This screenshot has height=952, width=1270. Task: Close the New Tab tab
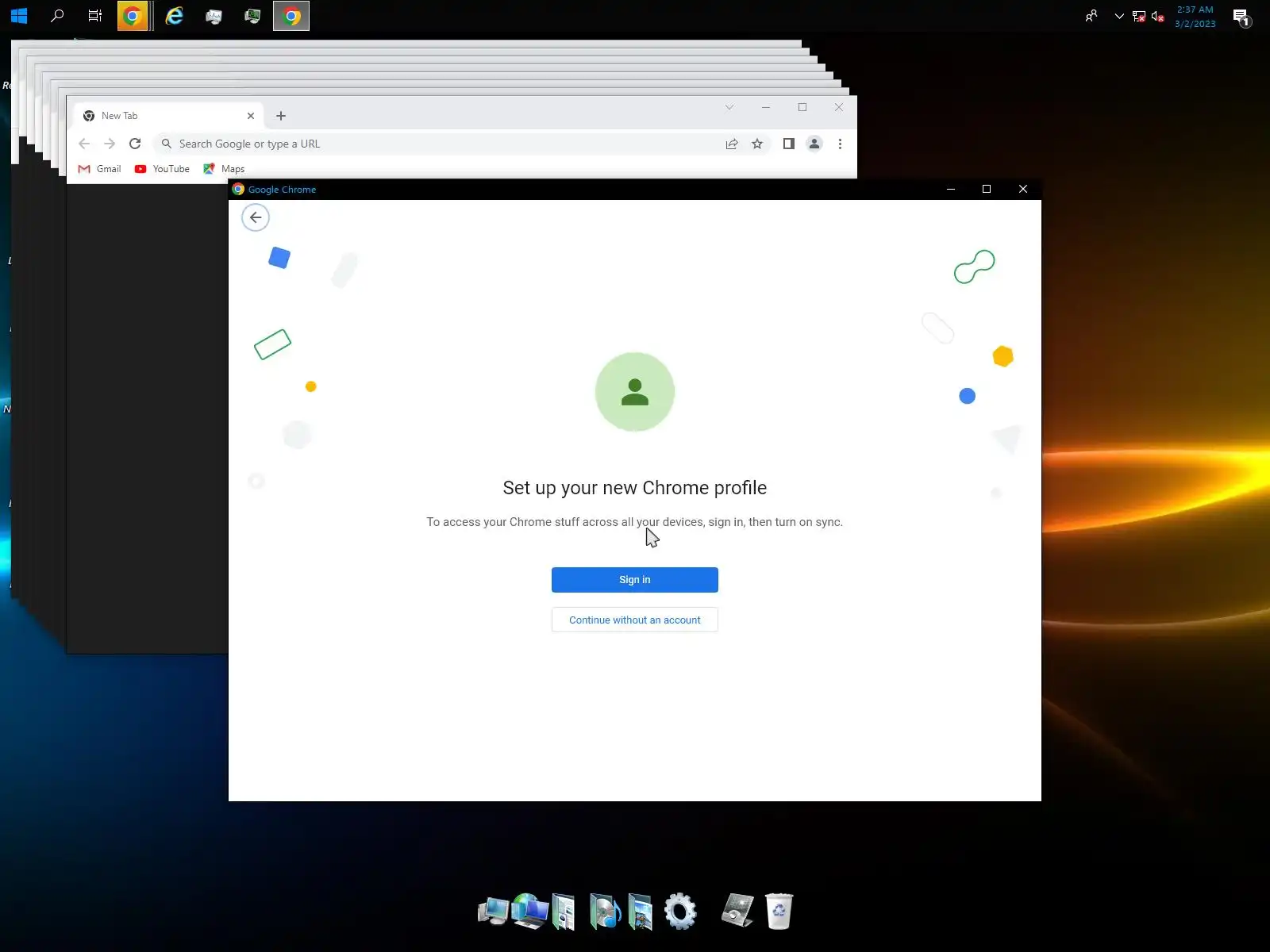pyautogui.click(x=251, y=116)
